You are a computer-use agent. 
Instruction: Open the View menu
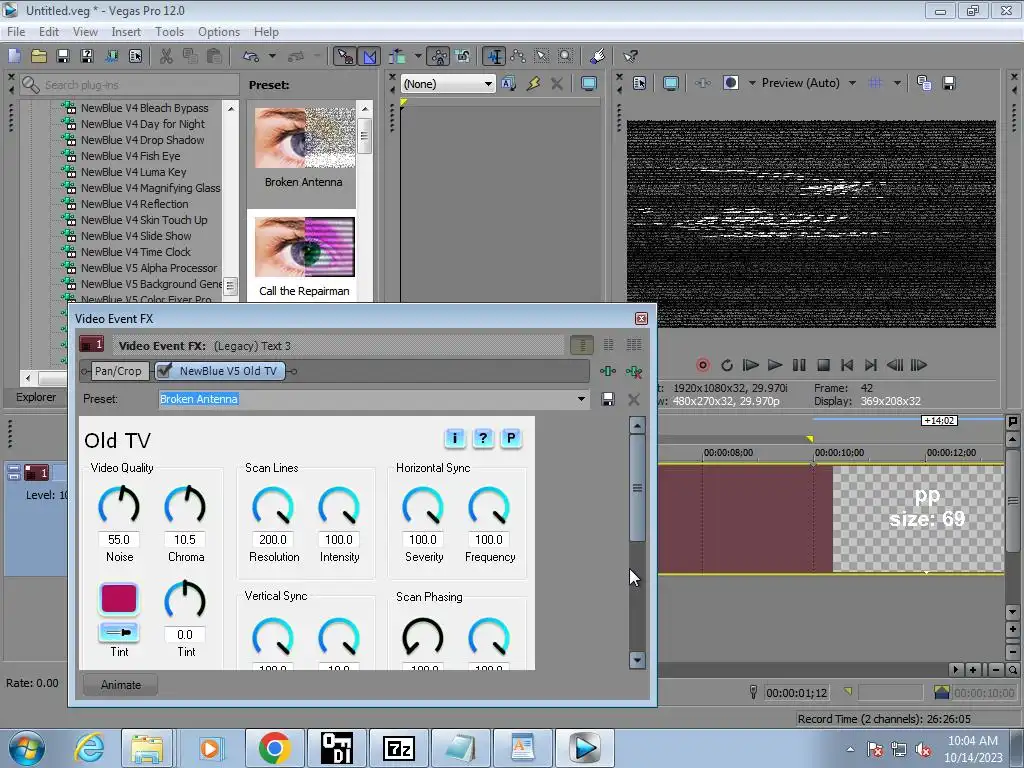[85, 31]
